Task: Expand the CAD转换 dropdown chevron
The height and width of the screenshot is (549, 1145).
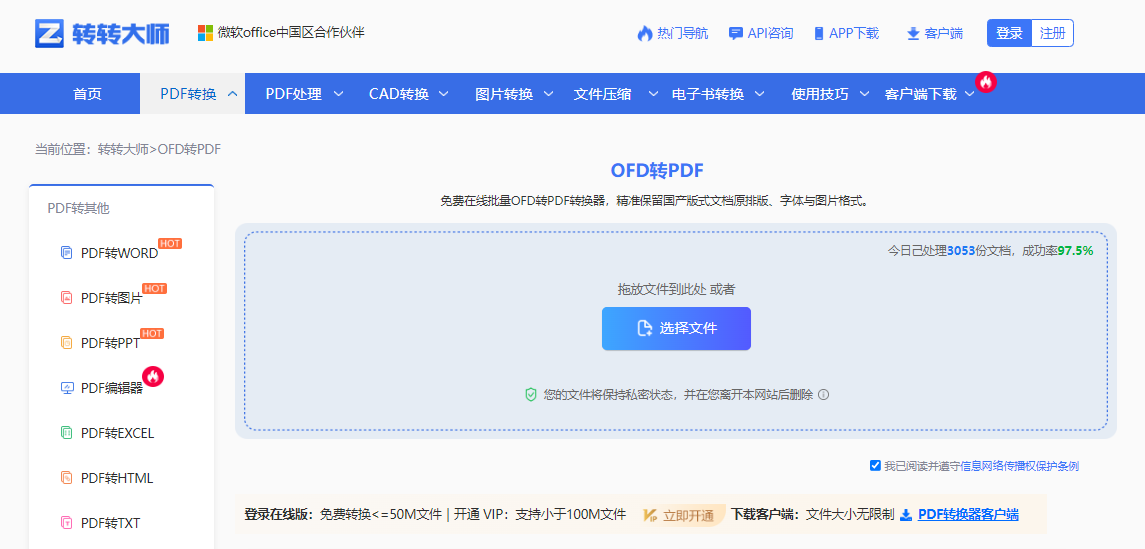Action: click(443, 93)
